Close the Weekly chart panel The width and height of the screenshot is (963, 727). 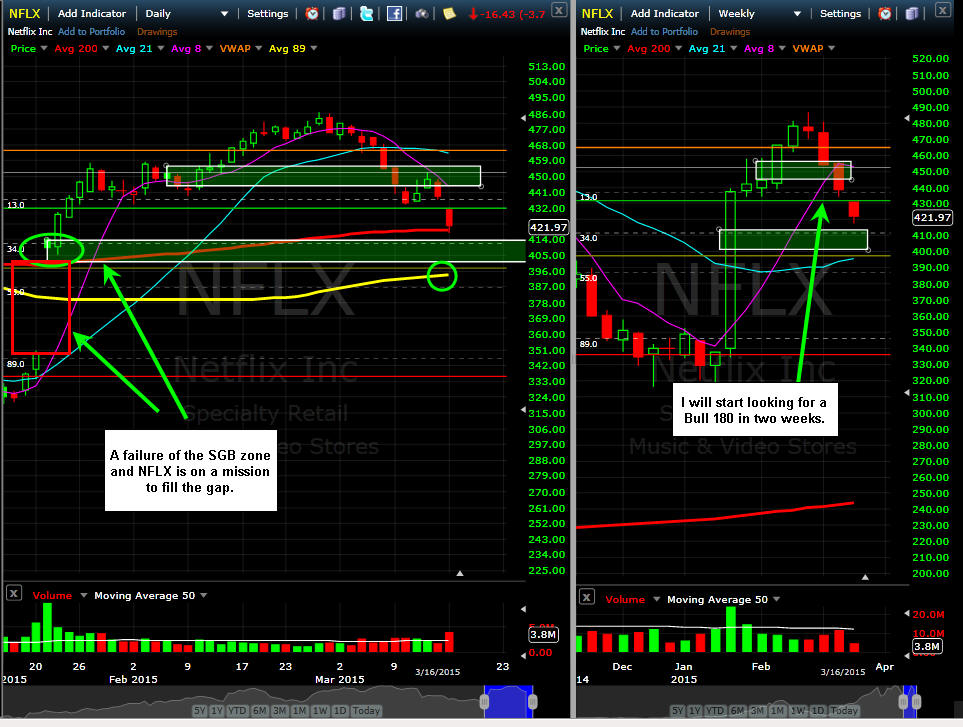tap(942, 9)
